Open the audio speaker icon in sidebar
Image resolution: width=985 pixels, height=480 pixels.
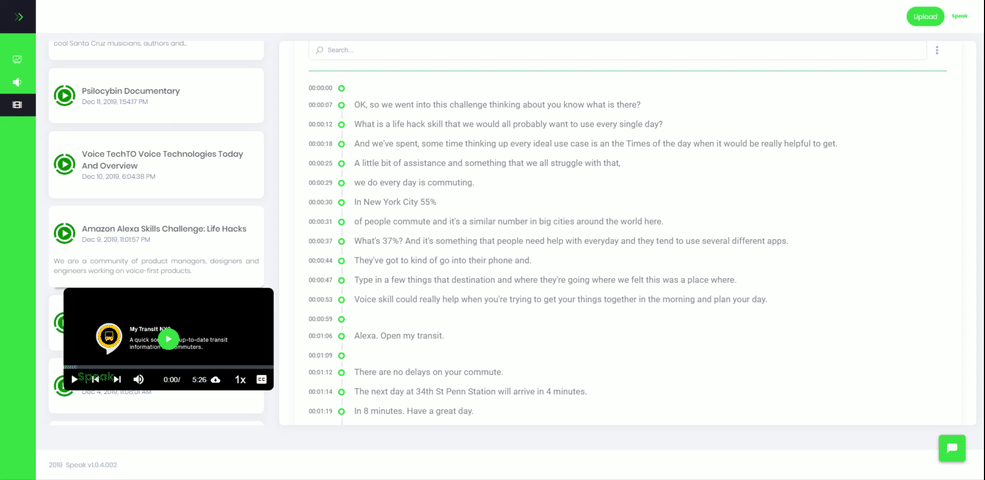tap(18, 82)
